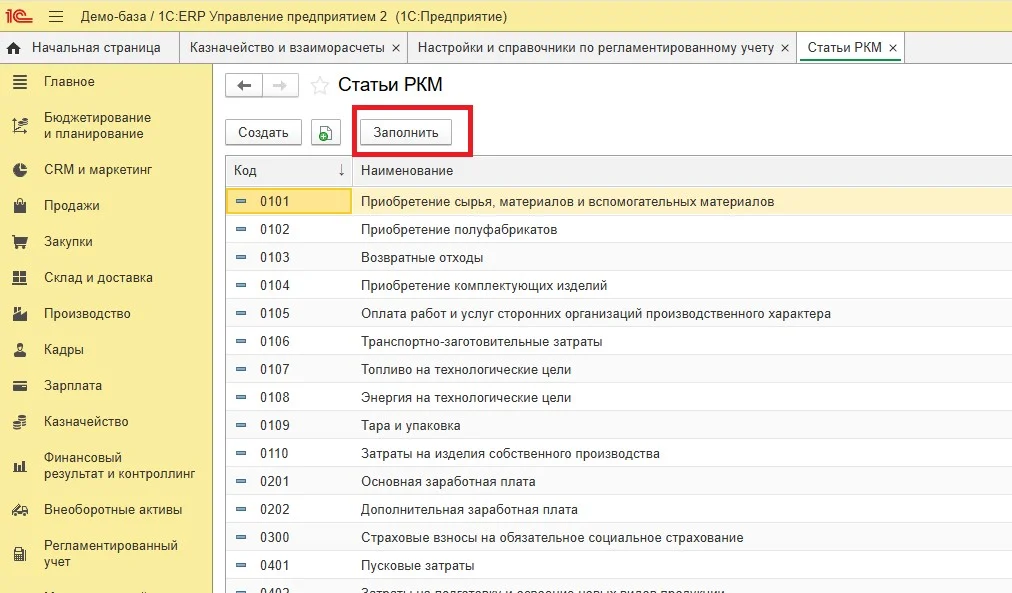Select code cell 0300

288,538
